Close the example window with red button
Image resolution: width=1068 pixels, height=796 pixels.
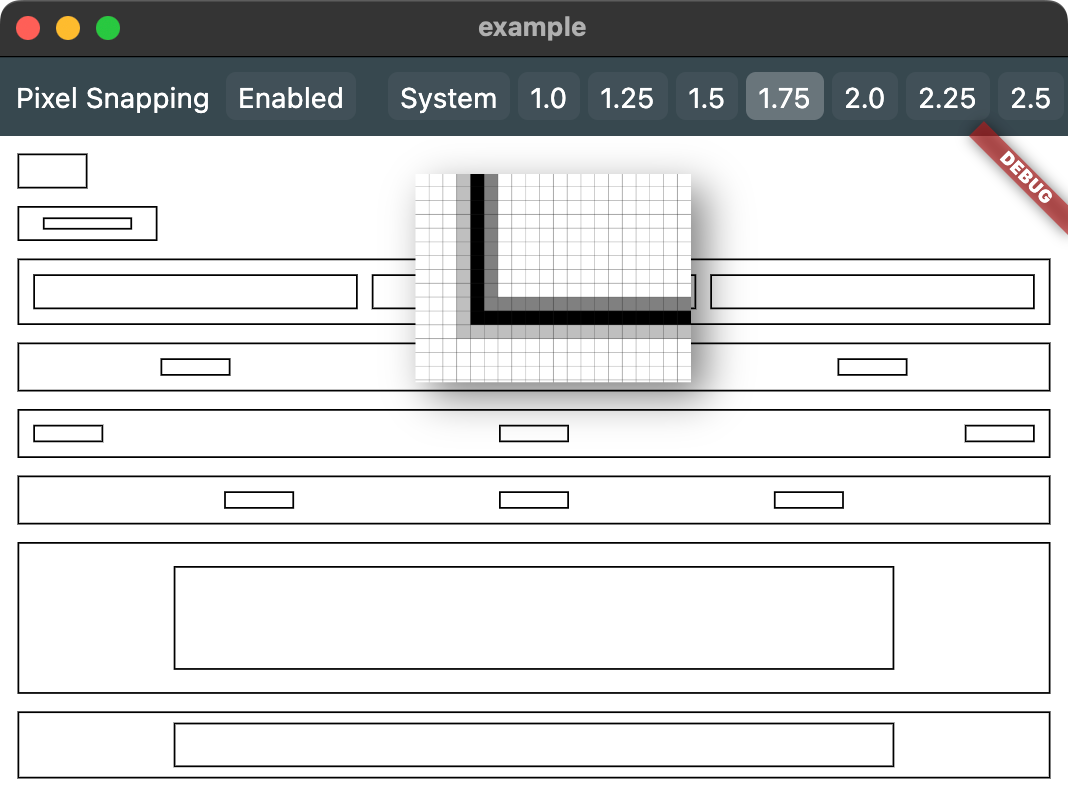click(28, 29)
